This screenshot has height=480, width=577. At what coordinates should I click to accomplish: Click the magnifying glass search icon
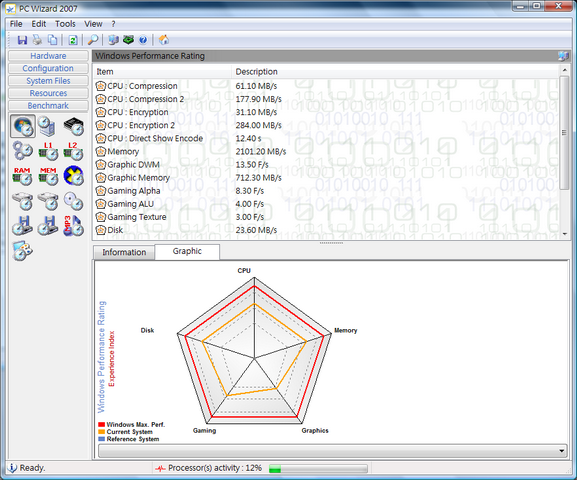(93, 40)
